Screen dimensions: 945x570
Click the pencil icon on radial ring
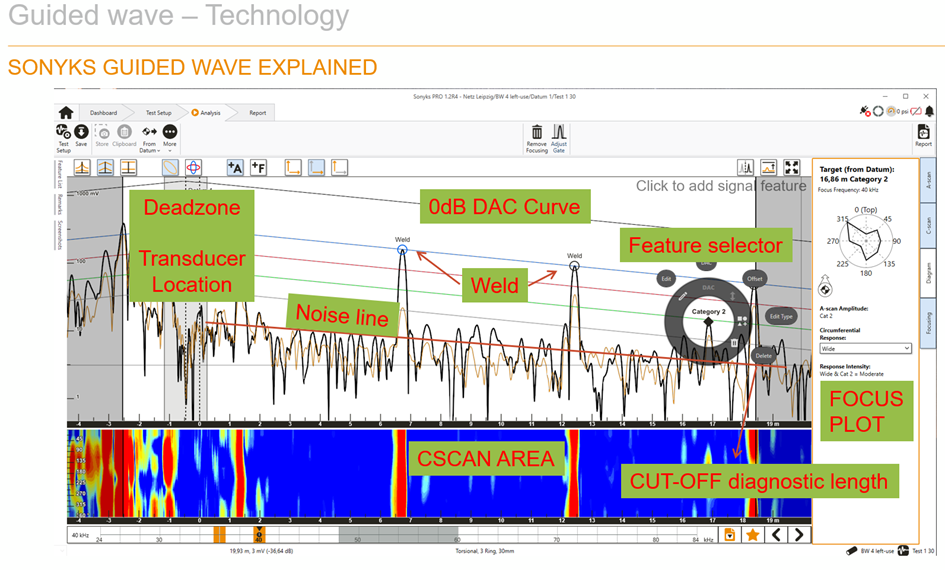coord(683,296)
